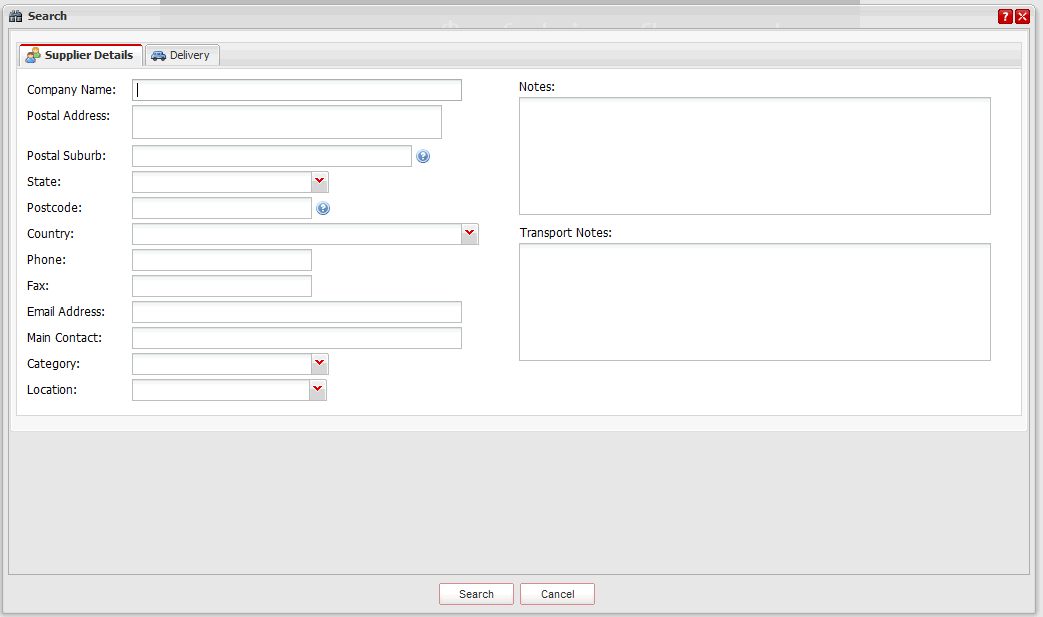Click the Postal Suburb text field
The width and height of the screenshot is (1043, 617).
(271, 156)
